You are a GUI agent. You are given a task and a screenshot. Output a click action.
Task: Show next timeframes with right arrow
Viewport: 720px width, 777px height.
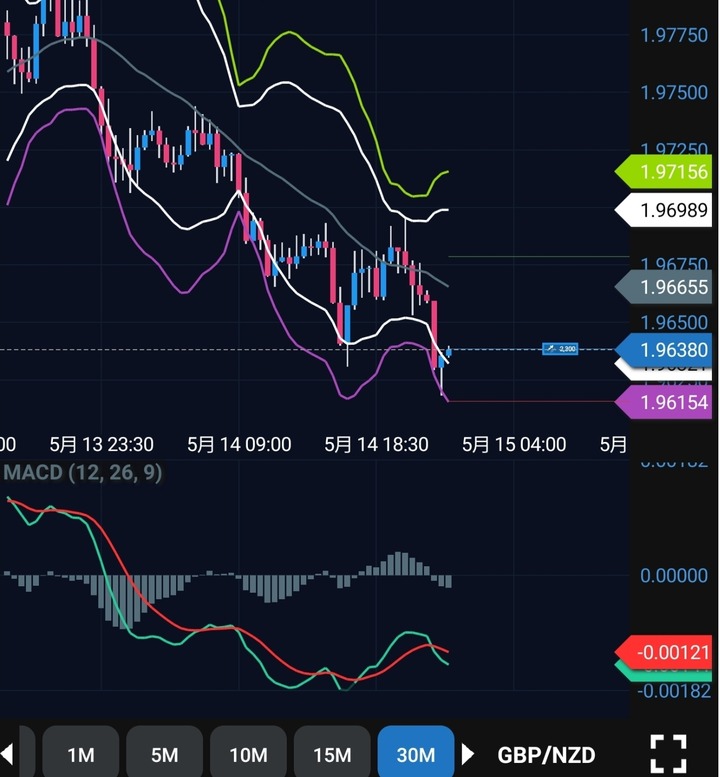click(x=467, y=754)
